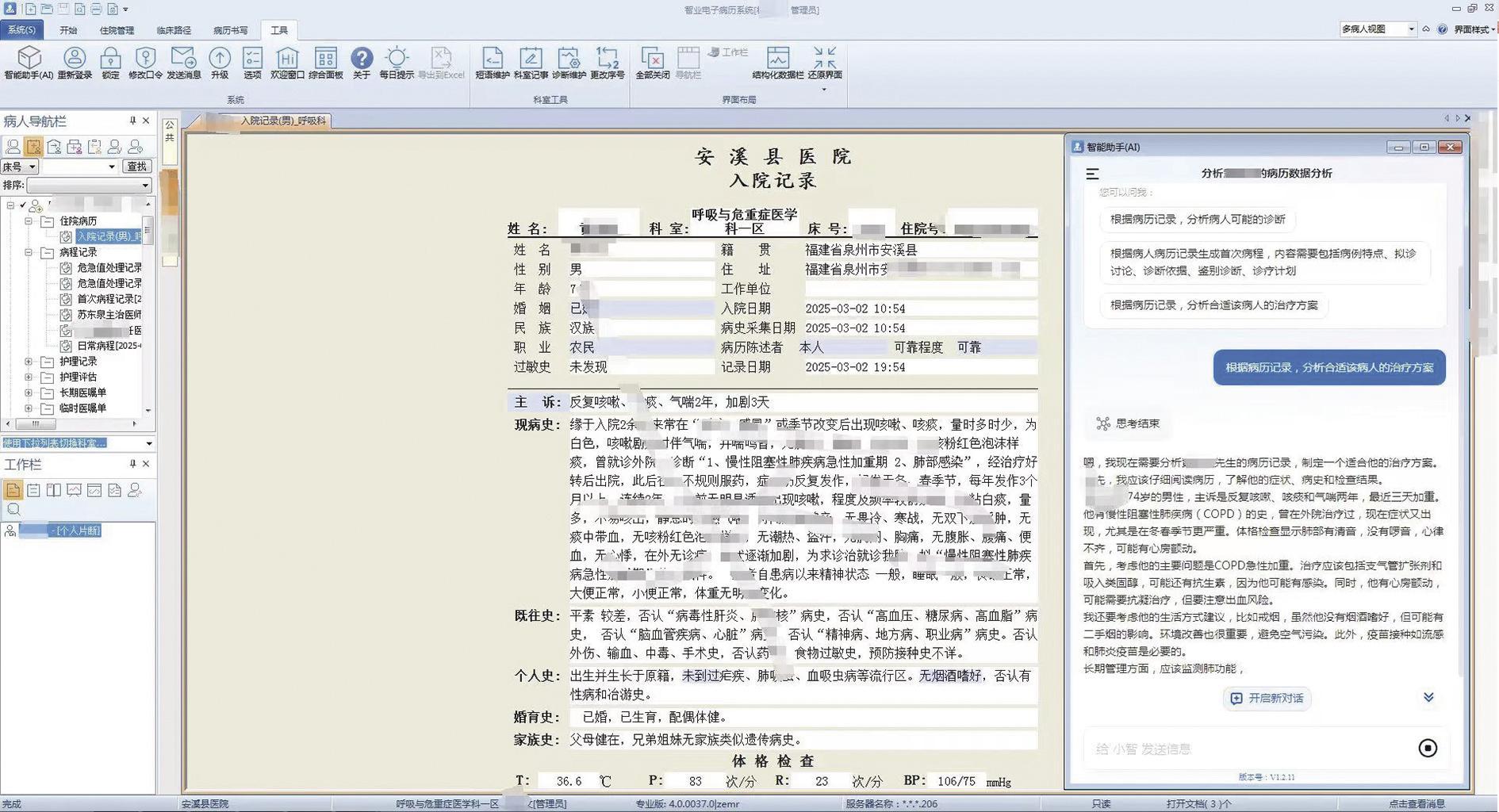Open 修改口令 password change
This screenshot has height=812, width=1499.
pos(145,63)
